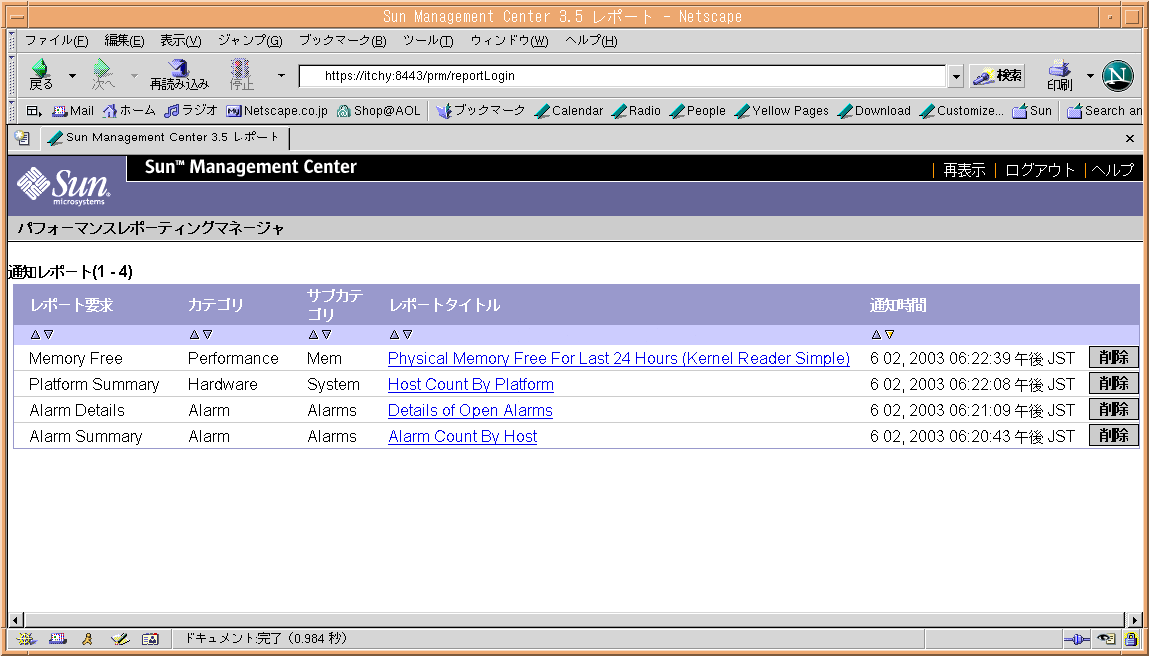Viewport: 1149px width, 656px height.
Task: Reload the page with 再読み込み icon
Action: point(179,75)
